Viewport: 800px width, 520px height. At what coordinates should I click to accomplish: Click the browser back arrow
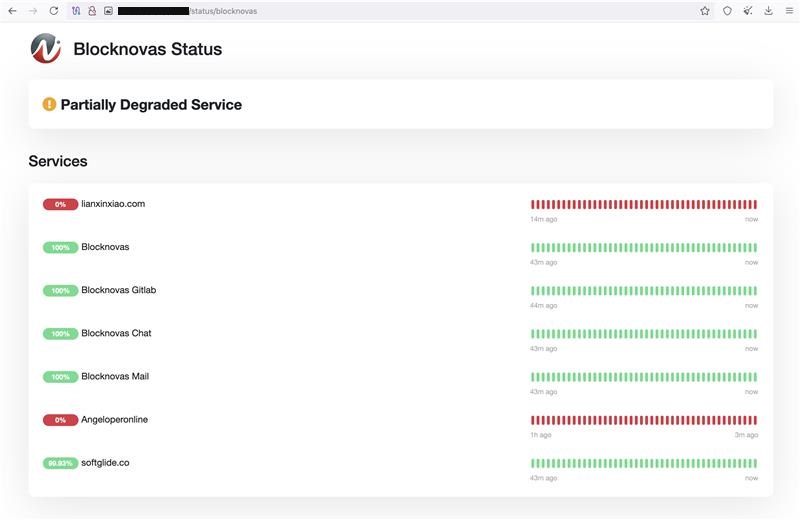[x=12, y=11]
